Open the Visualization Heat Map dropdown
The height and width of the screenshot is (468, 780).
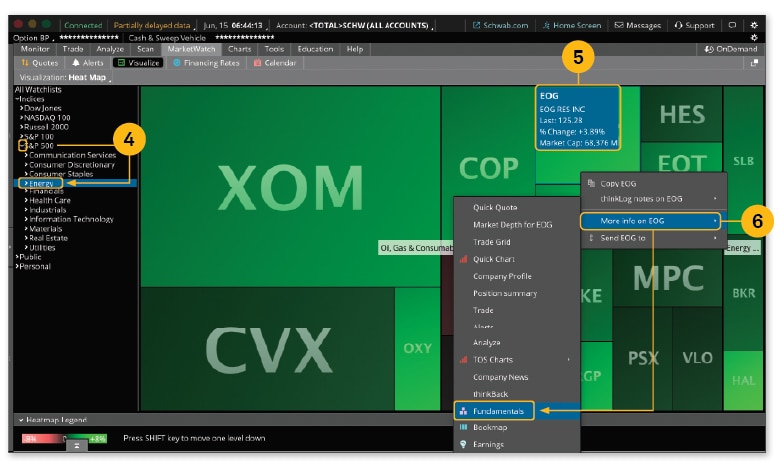tap(65, 77)
